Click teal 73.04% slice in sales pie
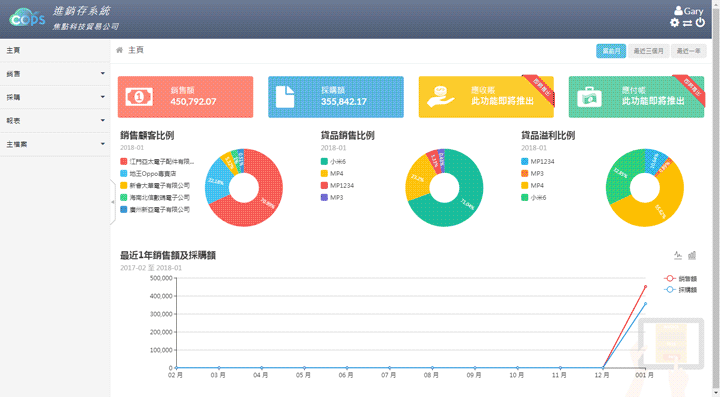 (x=466, y=204)
